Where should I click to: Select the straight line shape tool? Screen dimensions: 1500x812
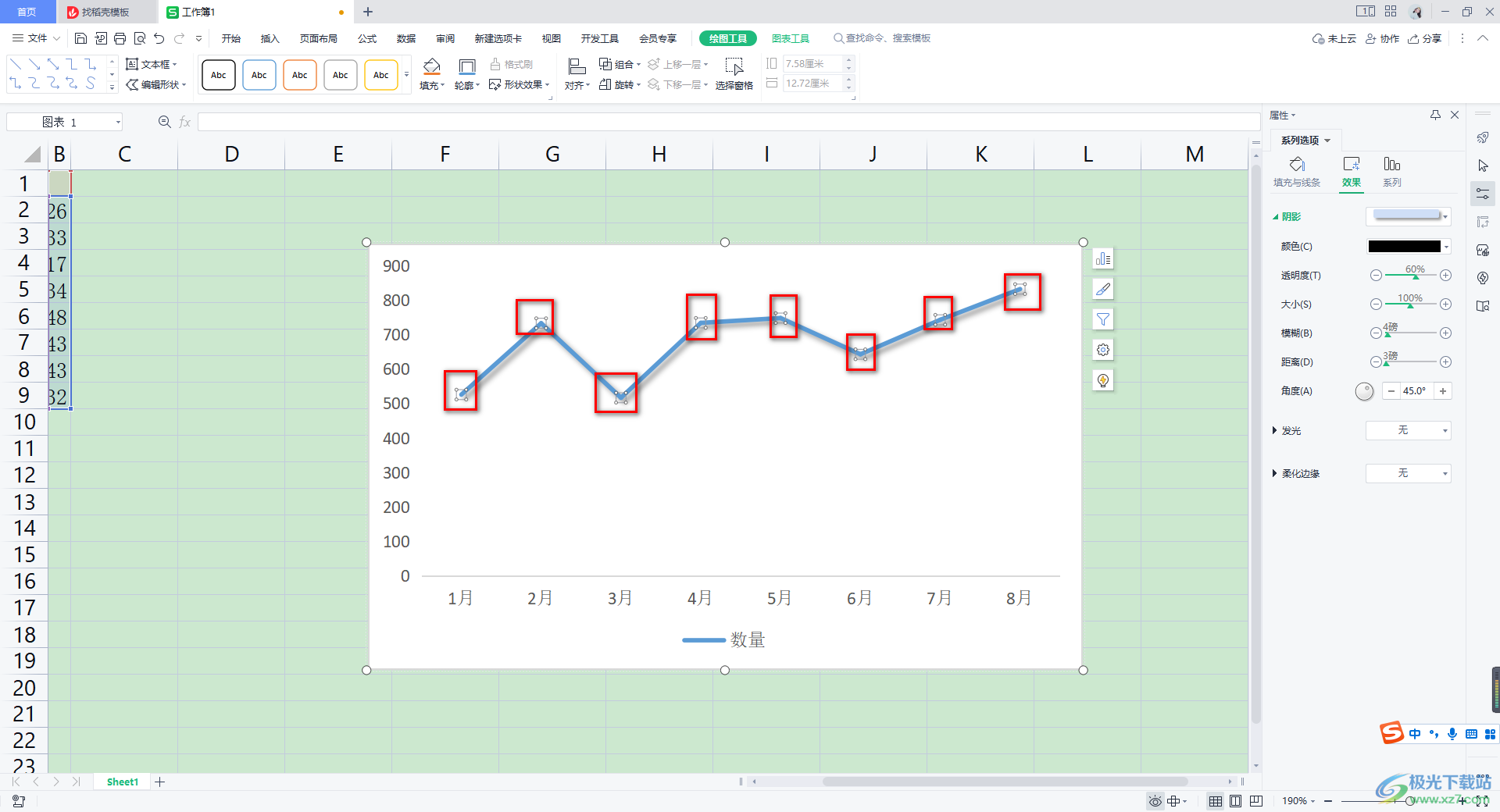15,64
